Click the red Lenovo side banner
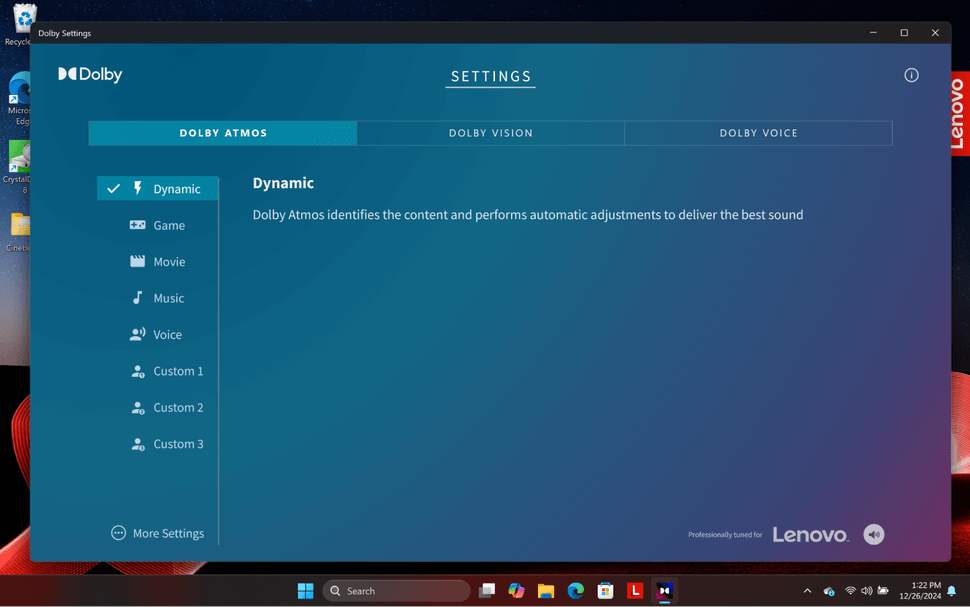The height and width of the screenshot is (607, 970). [960, 114]
